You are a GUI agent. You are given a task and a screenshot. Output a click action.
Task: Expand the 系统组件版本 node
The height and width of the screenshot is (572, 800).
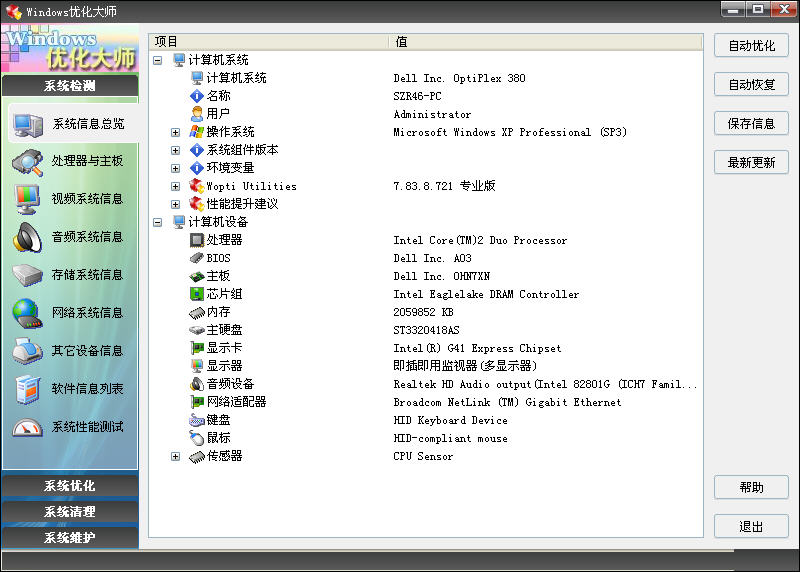click(x=176, y=150)
